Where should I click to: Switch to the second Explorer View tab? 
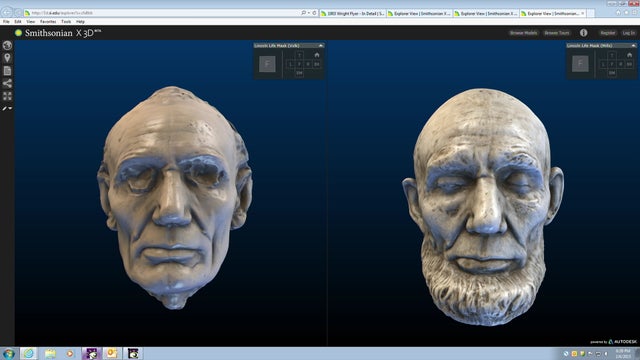(x=419, y=13)
